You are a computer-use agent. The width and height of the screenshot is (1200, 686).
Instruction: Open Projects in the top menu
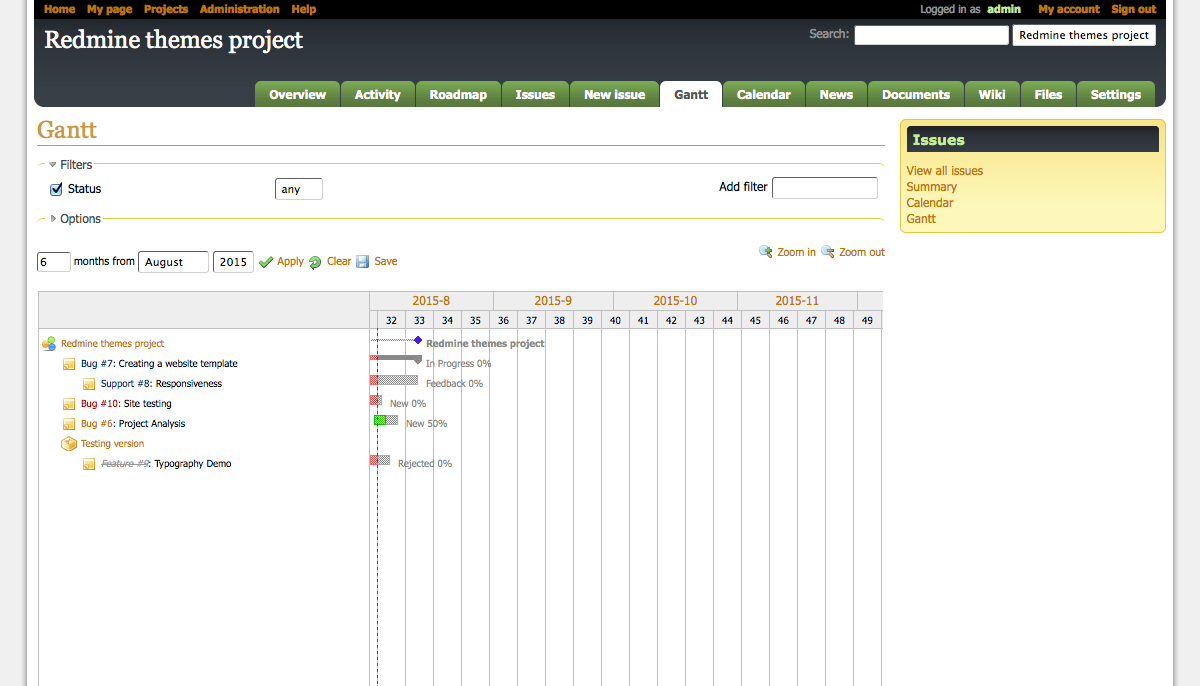click(166, 9)
